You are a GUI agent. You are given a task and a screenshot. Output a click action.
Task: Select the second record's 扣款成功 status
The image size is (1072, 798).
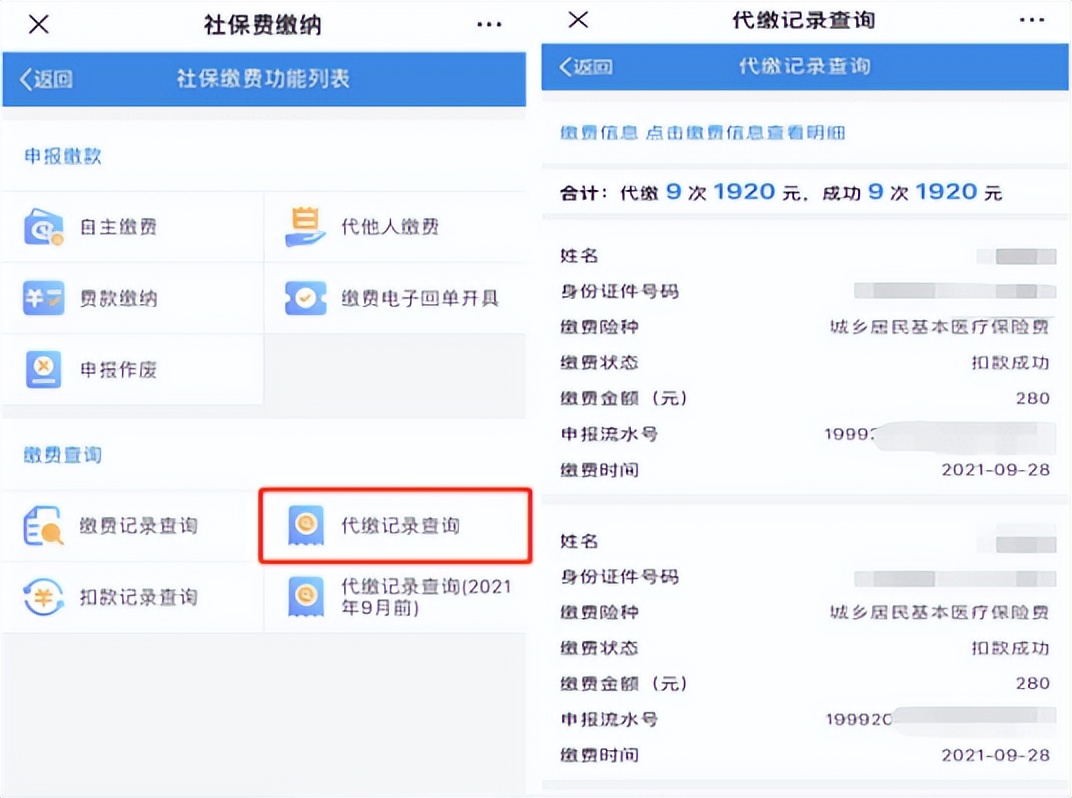click(x=1010, y=648)
